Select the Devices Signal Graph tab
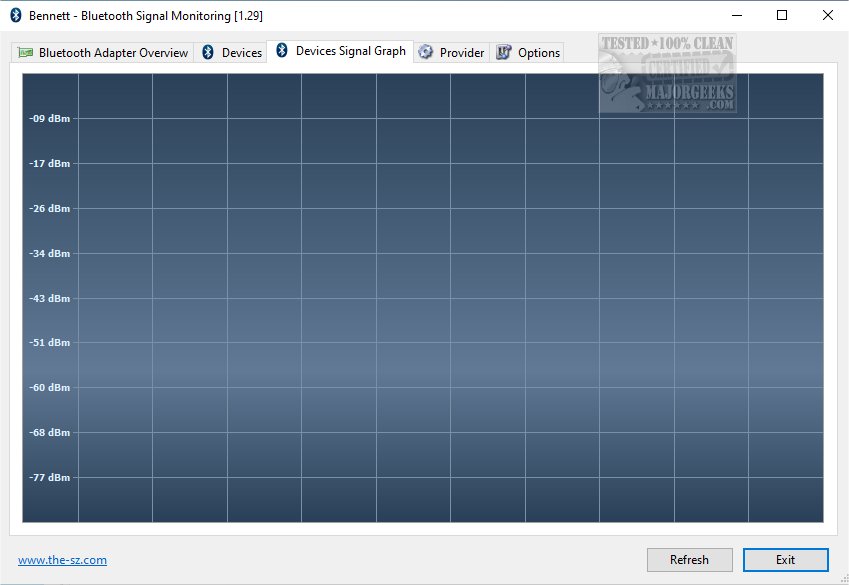Viewport: 849px width, 585px height. (x=340, y=51)
